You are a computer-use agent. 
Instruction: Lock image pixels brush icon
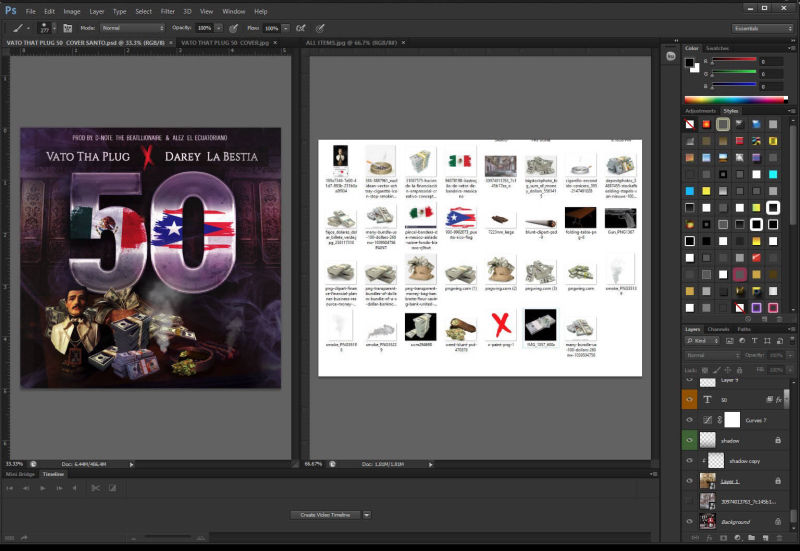click(717, 370)
